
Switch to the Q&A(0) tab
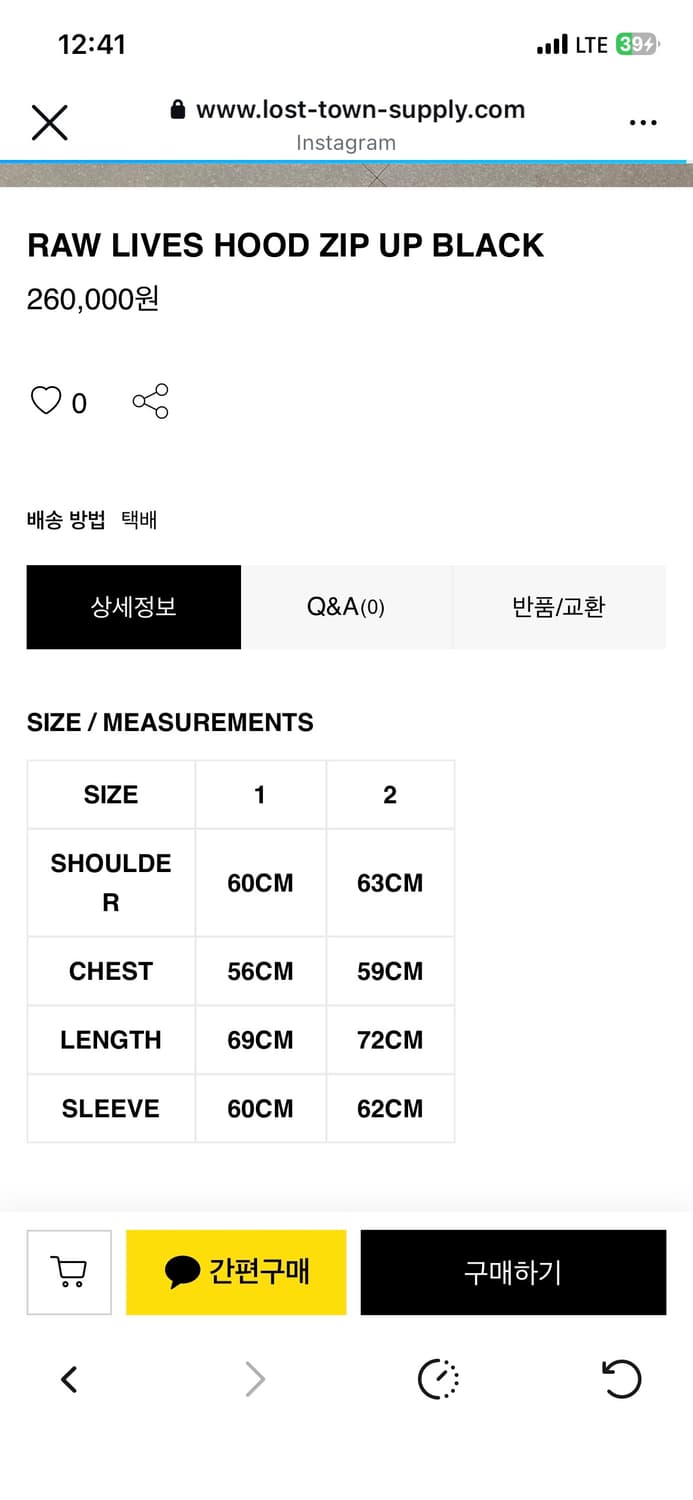point(346,607)
